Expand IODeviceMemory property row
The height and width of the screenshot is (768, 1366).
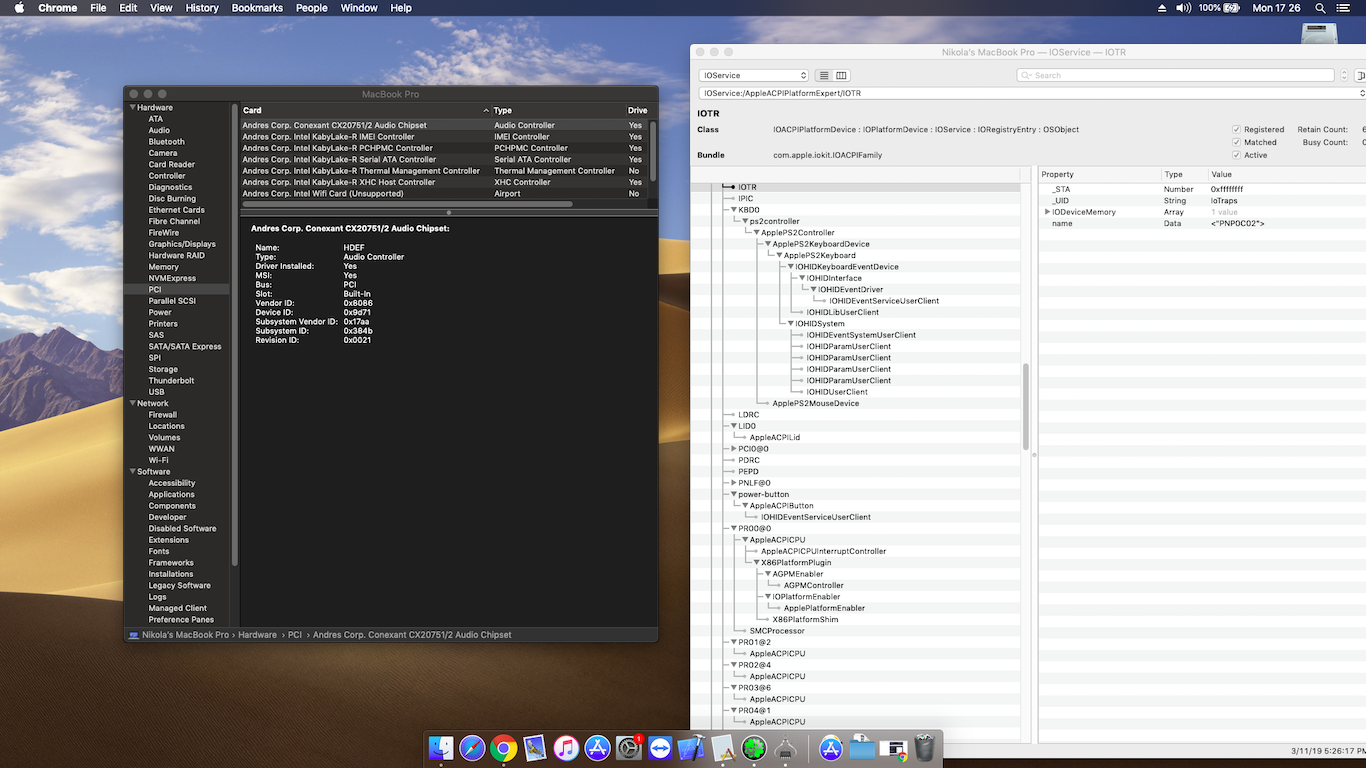(x=1047, y=212)
